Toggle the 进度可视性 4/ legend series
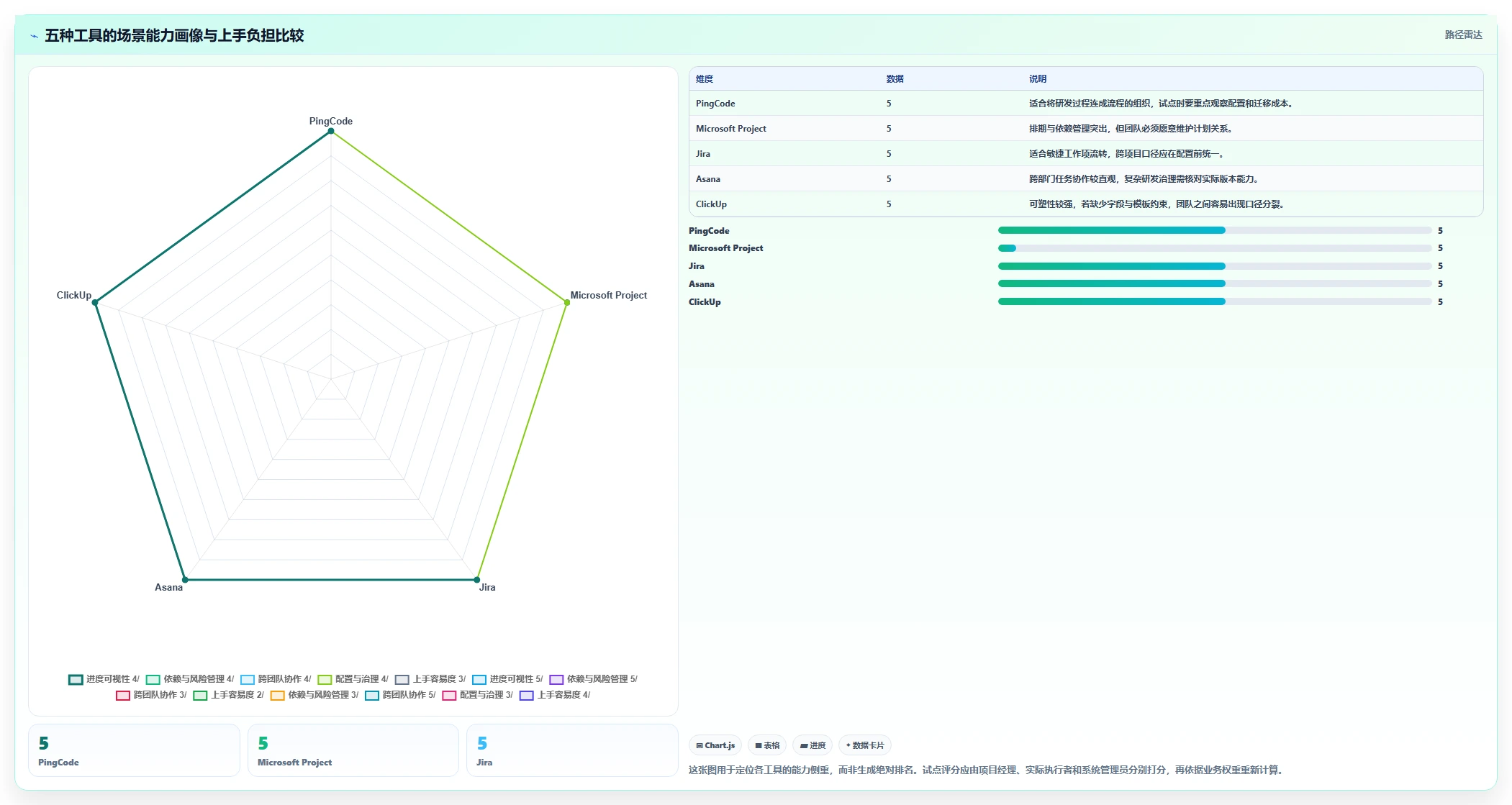 104,679
